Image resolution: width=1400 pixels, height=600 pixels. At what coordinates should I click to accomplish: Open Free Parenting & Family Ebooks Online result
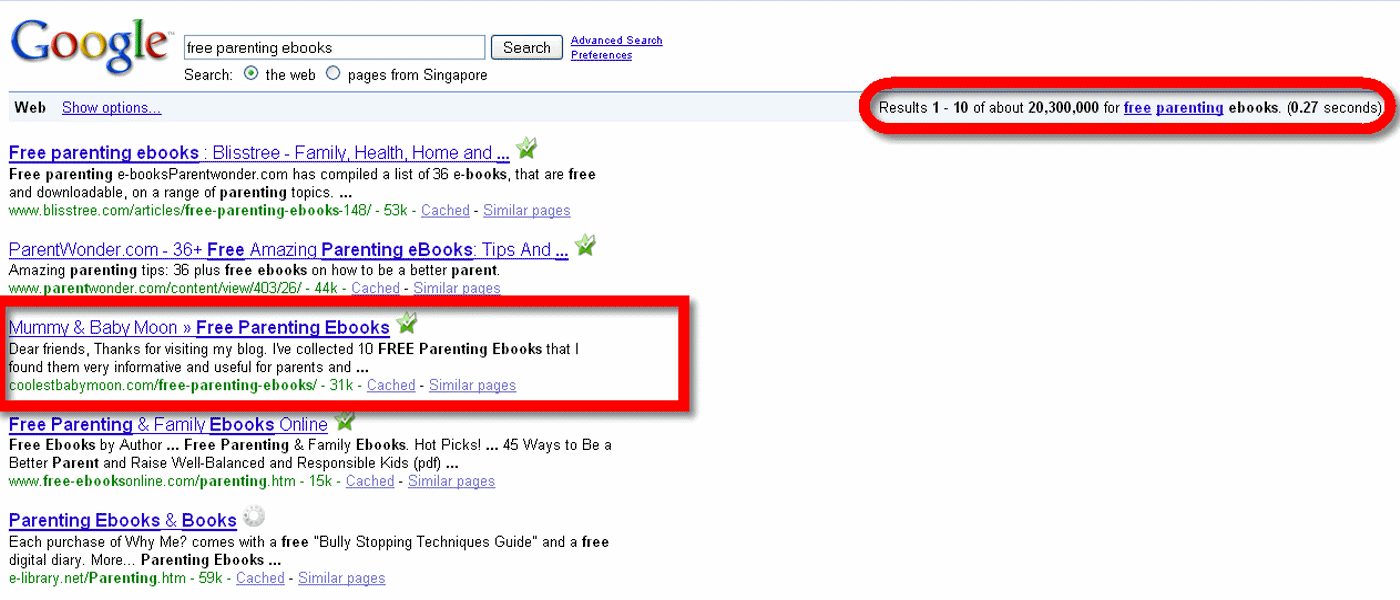pos(168,425)
